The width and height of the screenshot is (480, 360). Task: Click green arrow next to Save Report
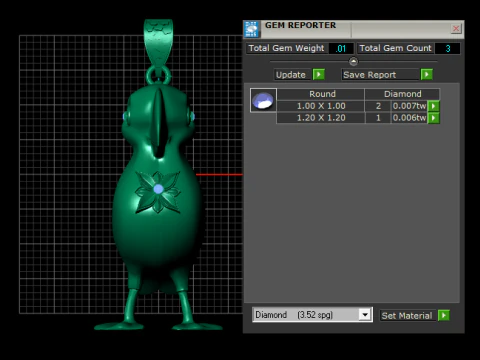pos(427,74)
